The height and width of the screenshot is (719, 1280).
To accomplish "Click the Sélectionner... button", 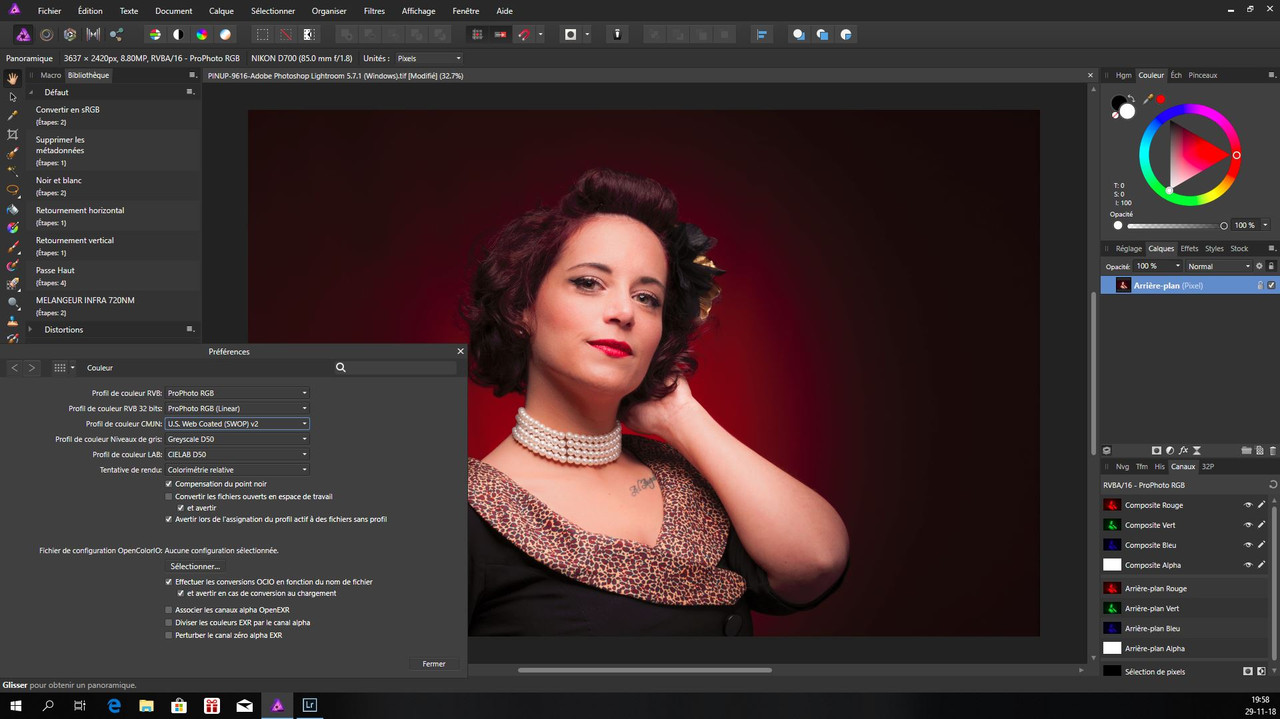I will pyautogui.click(x=195, y=567).
